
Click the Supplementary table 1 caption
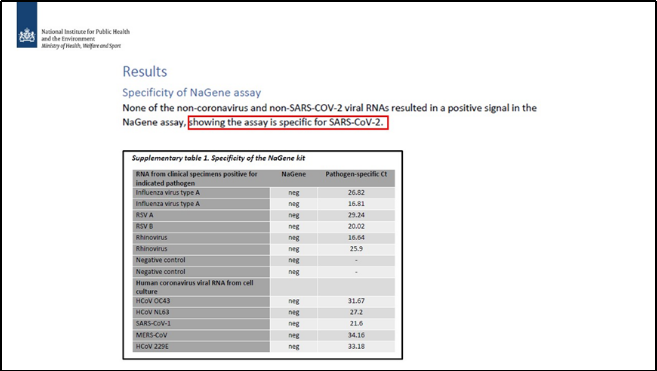[x=218, y=158]
